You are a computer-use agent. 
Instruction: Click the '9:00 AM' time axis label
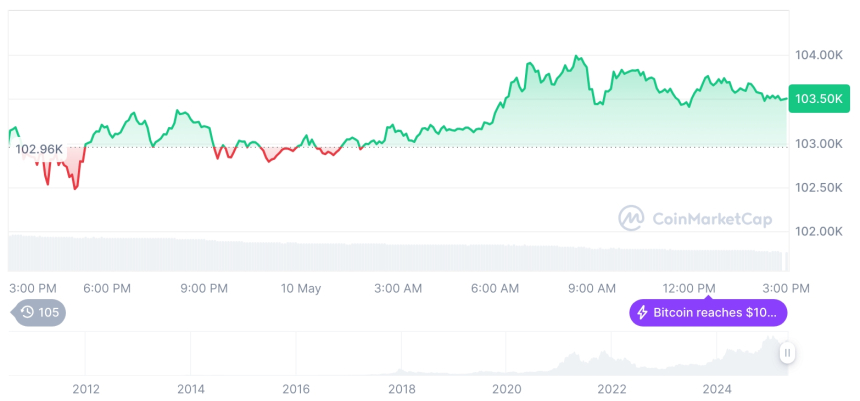click(592, 288)
